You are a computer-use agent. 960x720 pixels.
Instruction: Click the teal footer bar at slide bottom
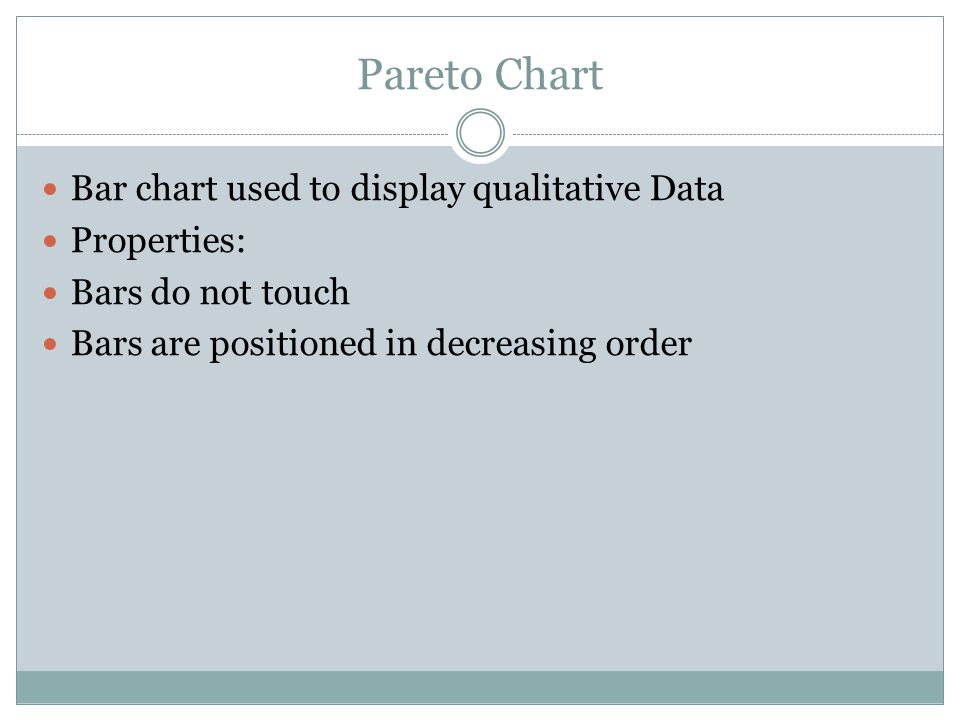point(480,687)
